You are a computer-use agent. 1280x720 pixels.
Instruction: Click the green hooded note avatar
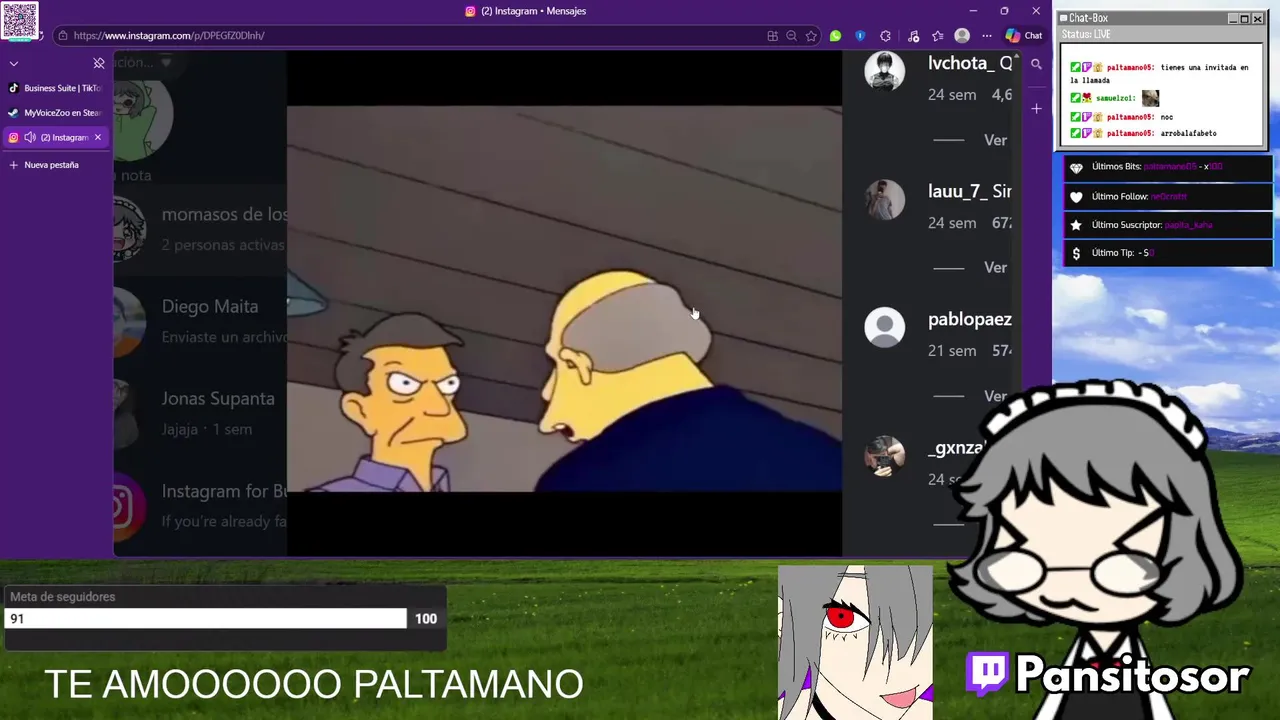coord(143,118)
